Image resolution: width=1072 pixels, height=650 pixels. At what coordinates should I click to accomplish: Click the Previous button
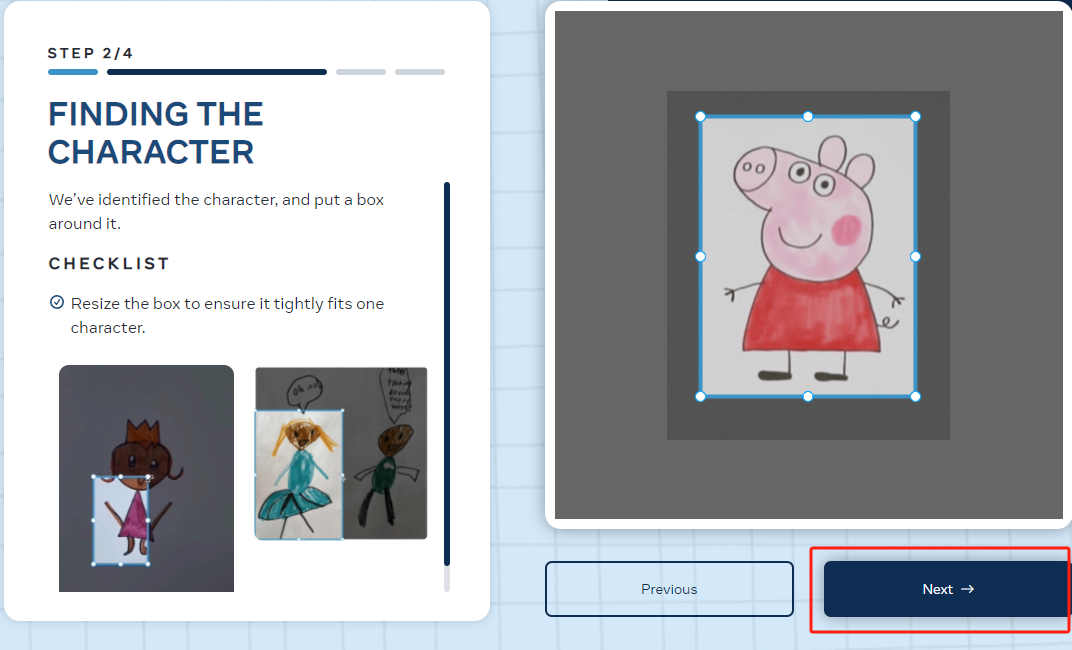tap(669, 589)
